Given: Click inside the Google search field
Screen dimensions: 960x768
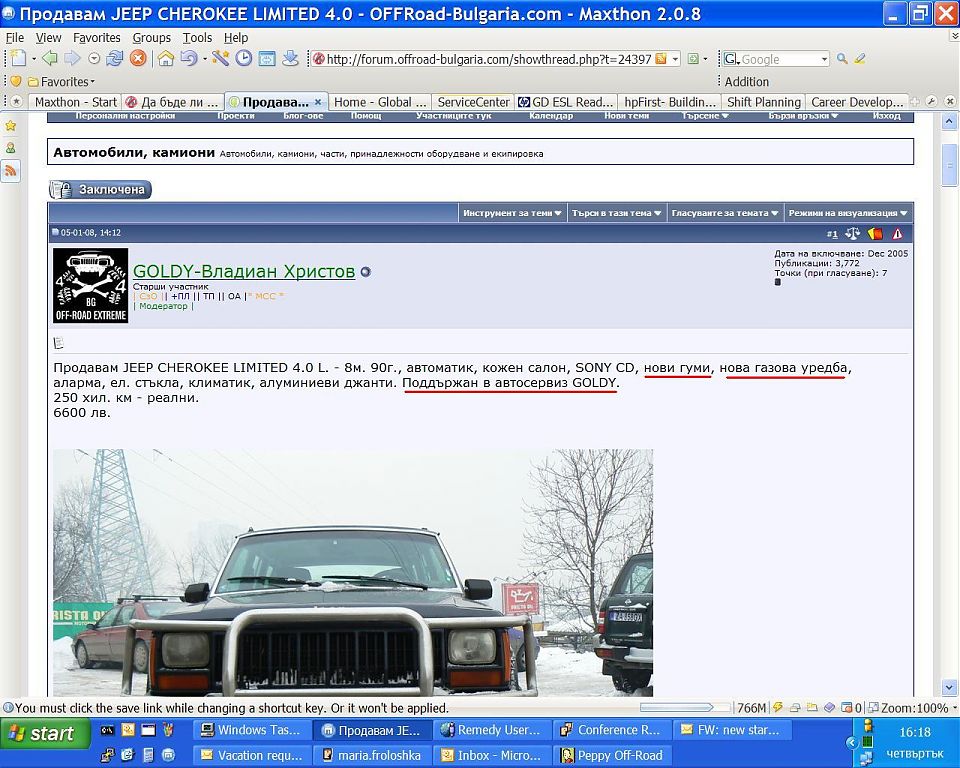Looking at the screenshot, I should (x=779, y=59).
